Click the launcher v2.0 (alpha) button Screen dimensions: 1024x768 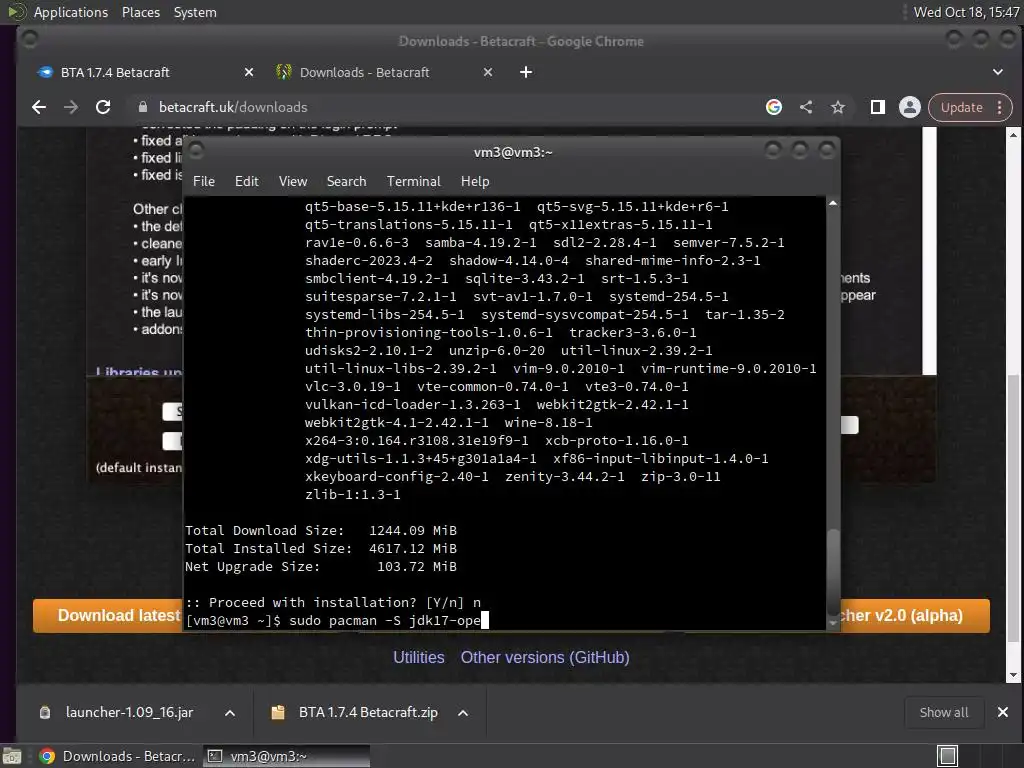click(915, 616)
